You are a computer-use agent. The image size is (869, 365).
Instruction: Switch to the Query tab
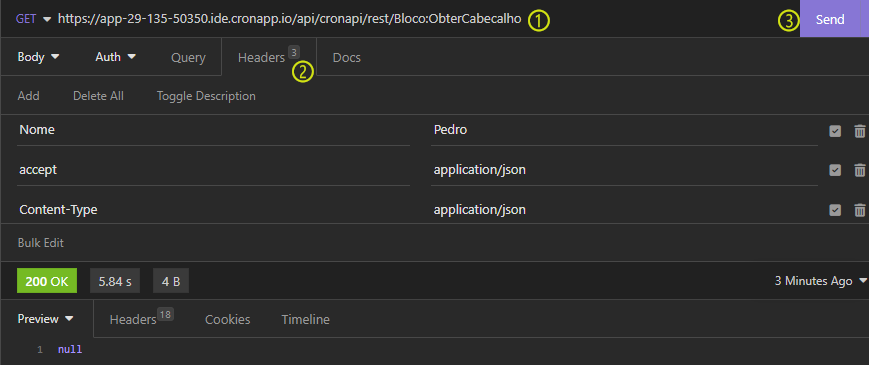tap(188, 58)
